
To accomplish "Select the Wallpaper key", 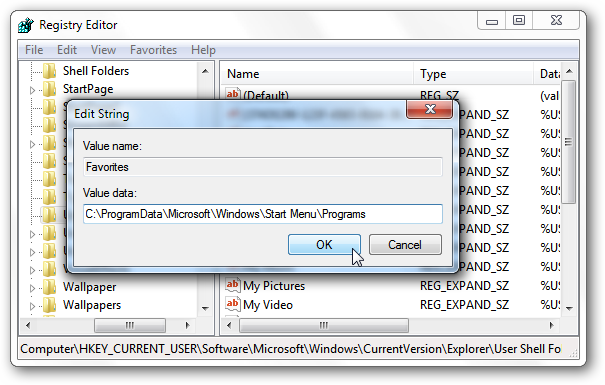I will click(x=90, y=287).
